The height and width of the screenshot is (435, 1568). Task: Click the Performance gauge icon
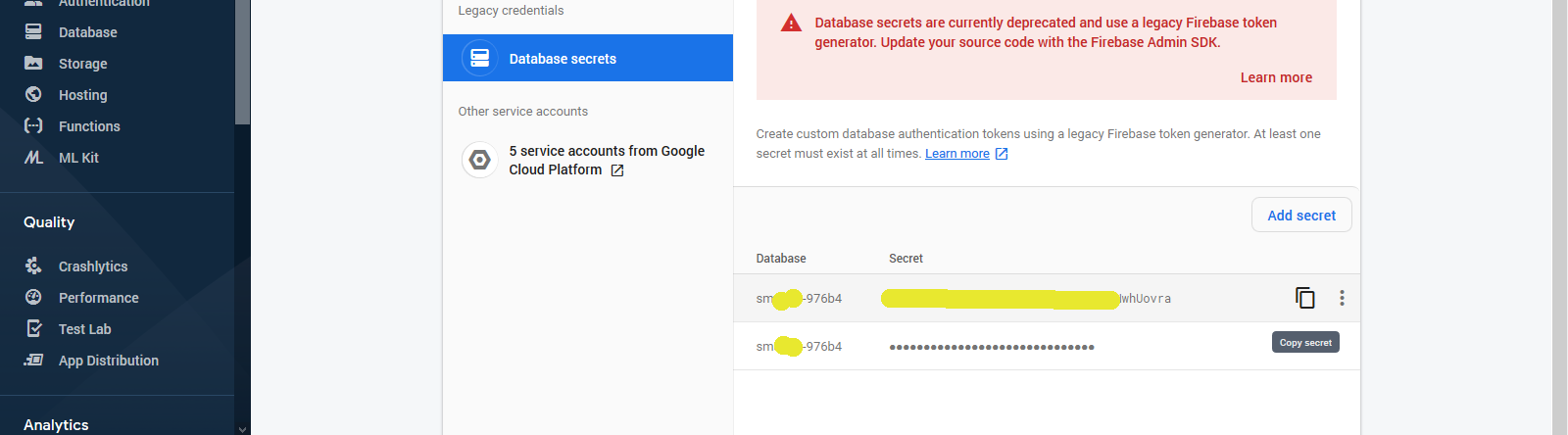[33, 298]
